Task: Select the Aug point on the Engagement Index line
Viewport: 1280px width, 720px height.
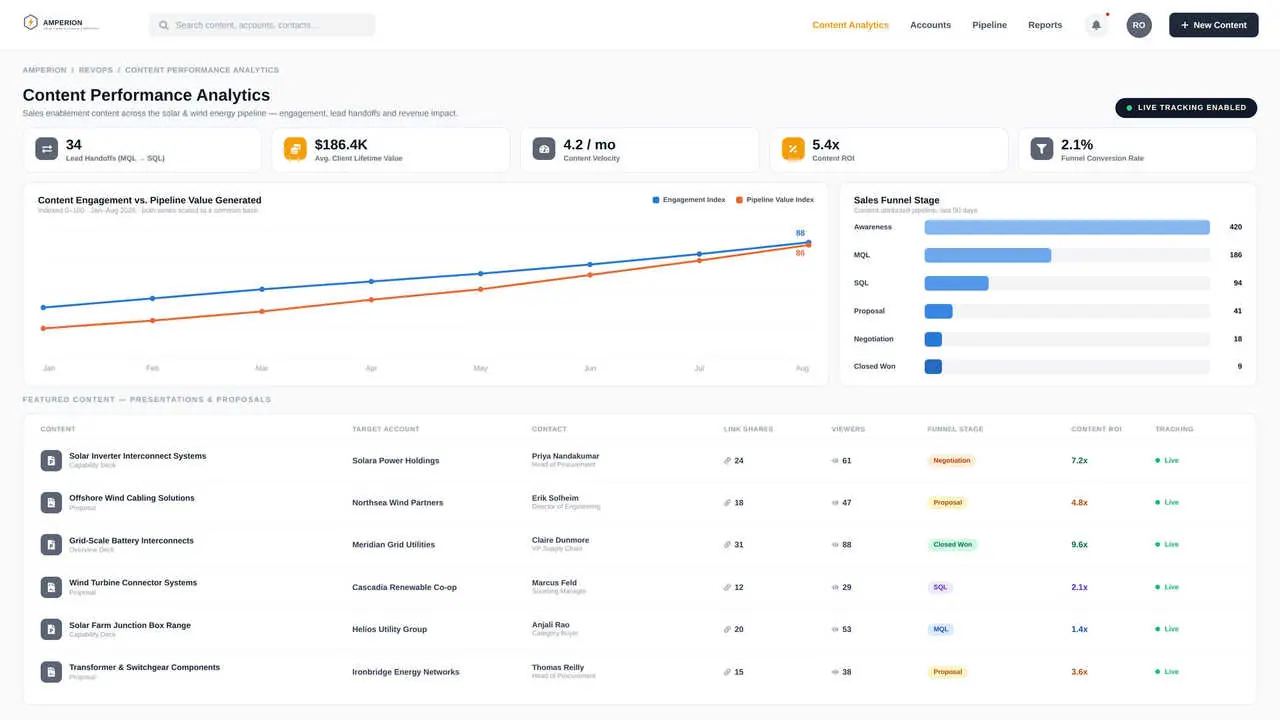Action: (808, 242)
